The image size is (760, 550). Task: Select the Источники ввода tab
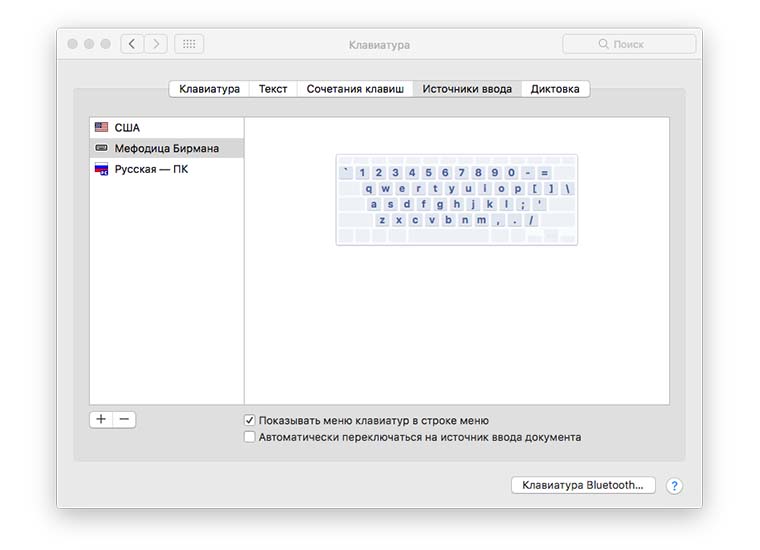point(467,89)
